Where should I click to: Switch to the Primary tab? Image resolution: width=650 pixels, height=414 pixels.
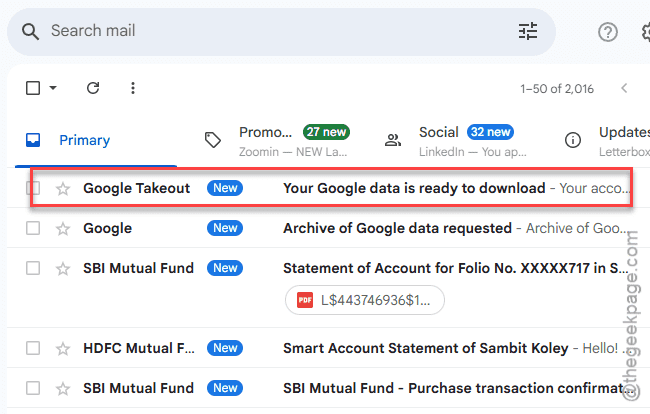[x=96, y=140]
